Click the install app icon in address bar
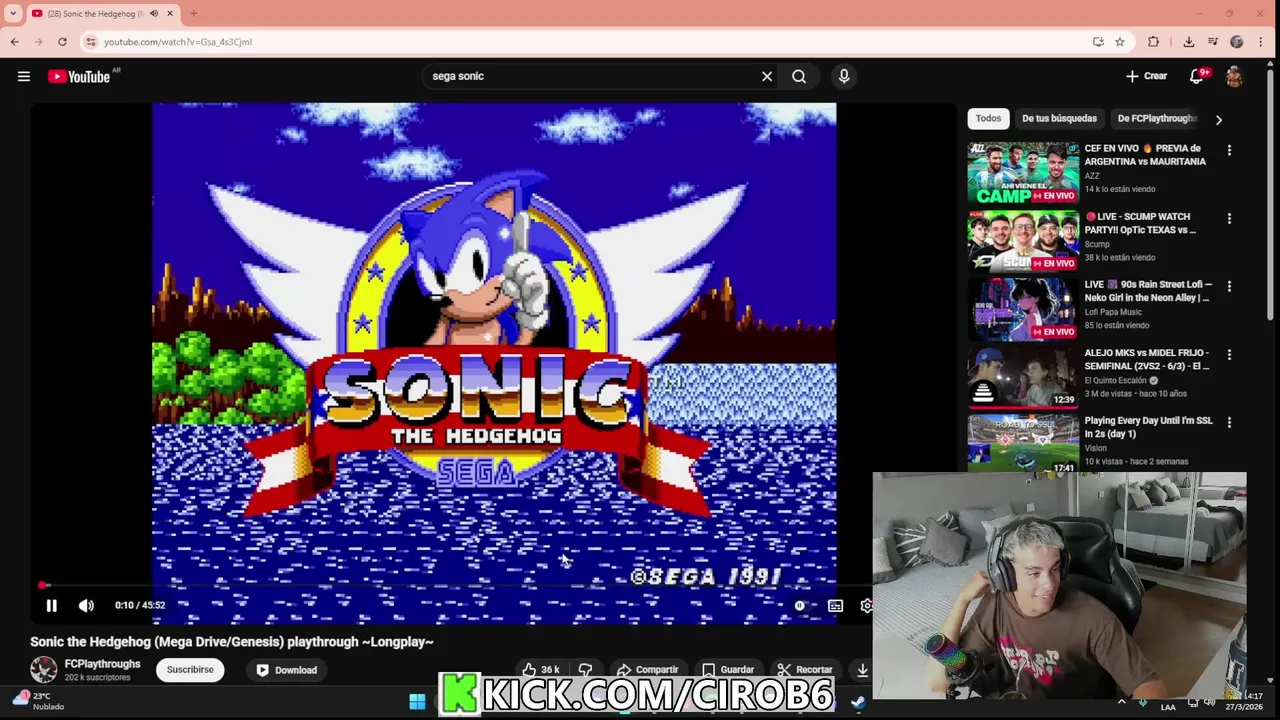This screenshot has width=1280, height=720. tap(1098, 42)
